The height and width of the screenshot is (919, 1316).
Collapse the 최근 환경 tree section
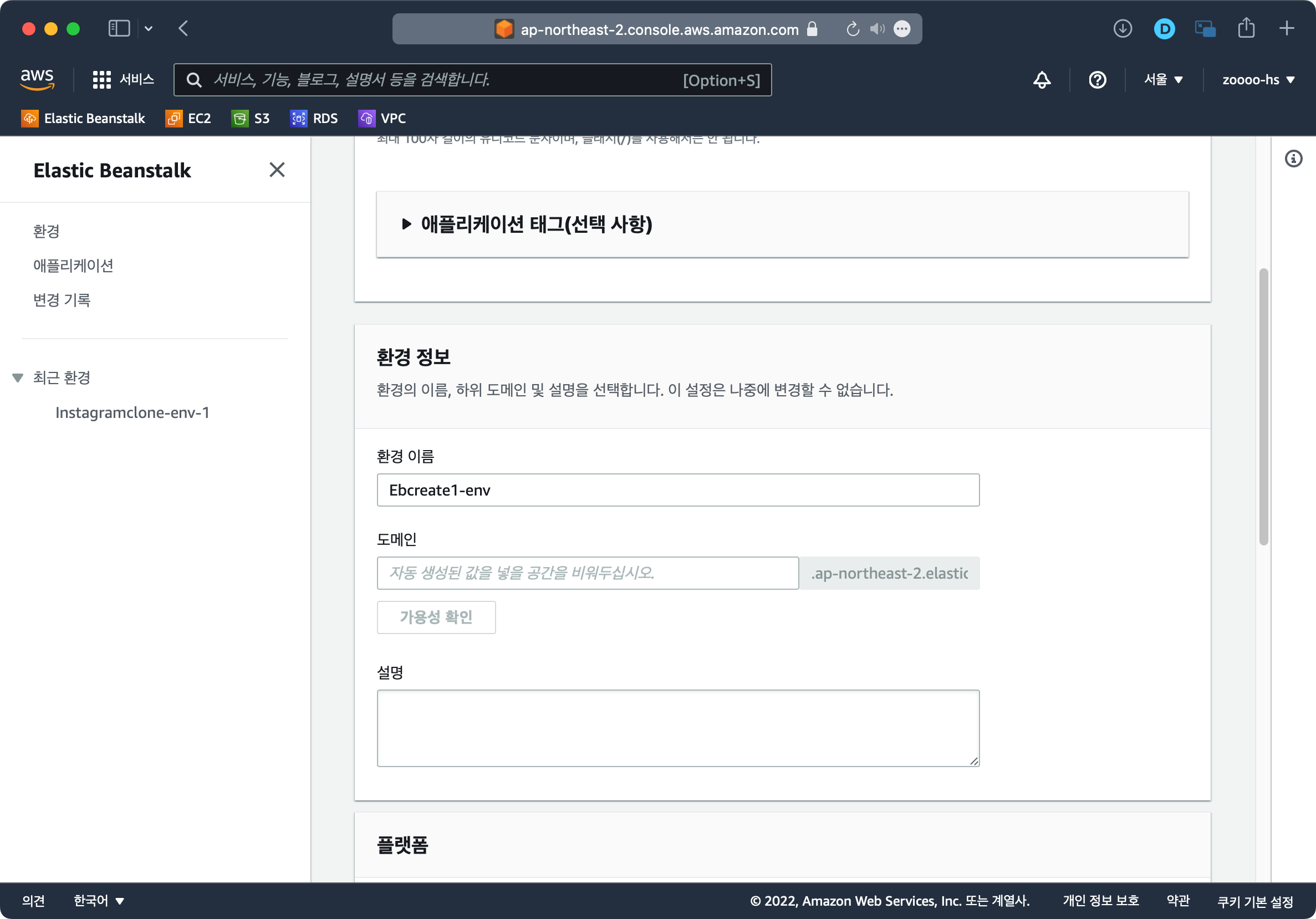(18, 377)
